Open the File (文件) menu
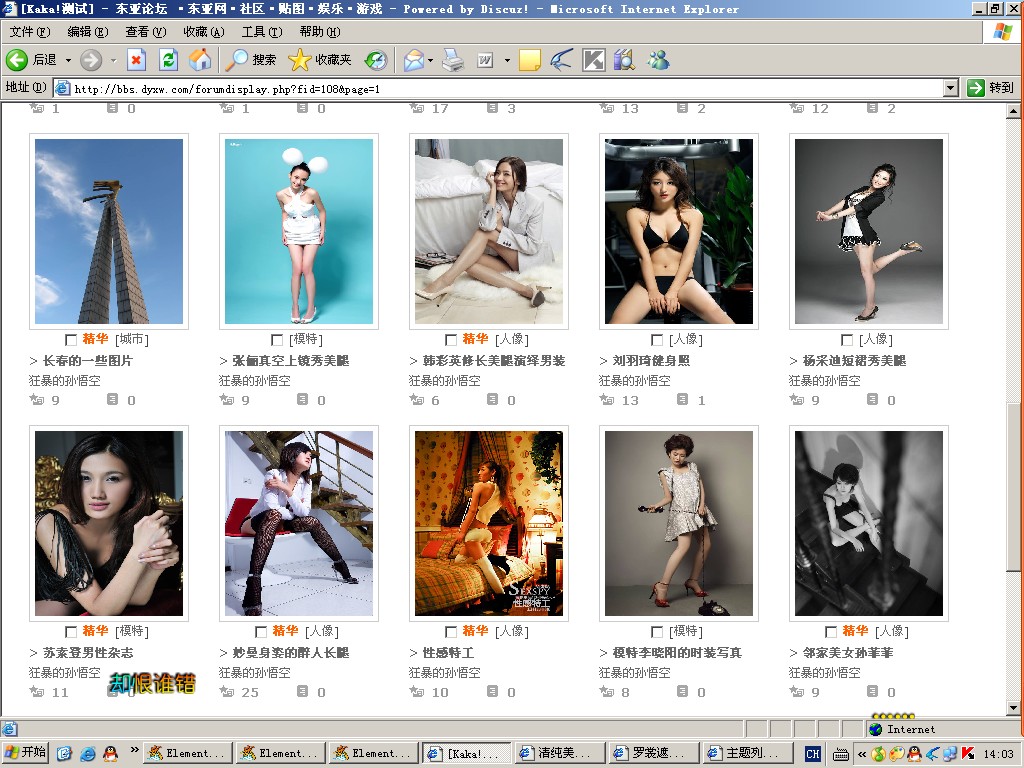1024x768 pixels. 29,31
